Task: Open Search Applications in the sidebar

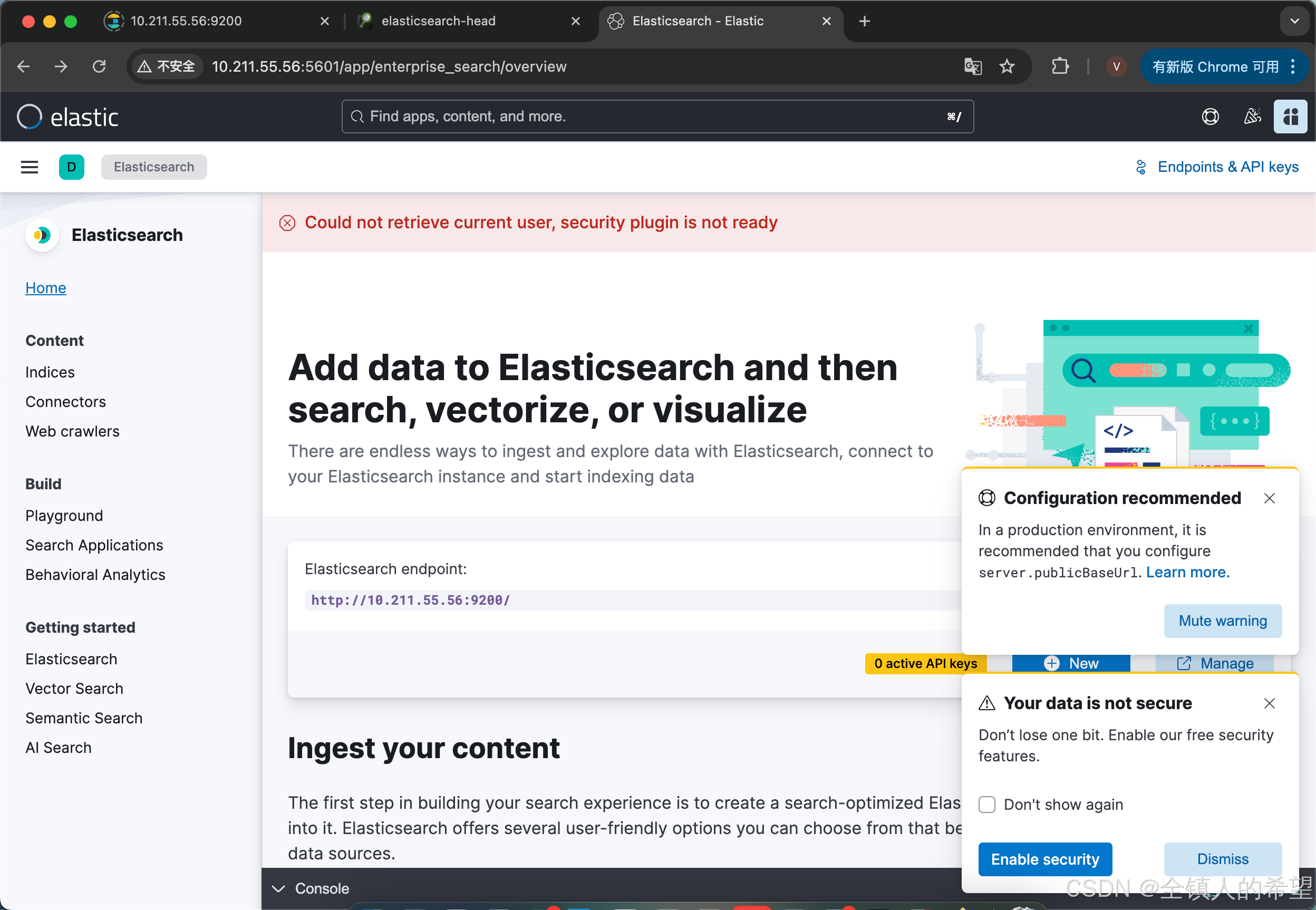Action: [94, 546]
